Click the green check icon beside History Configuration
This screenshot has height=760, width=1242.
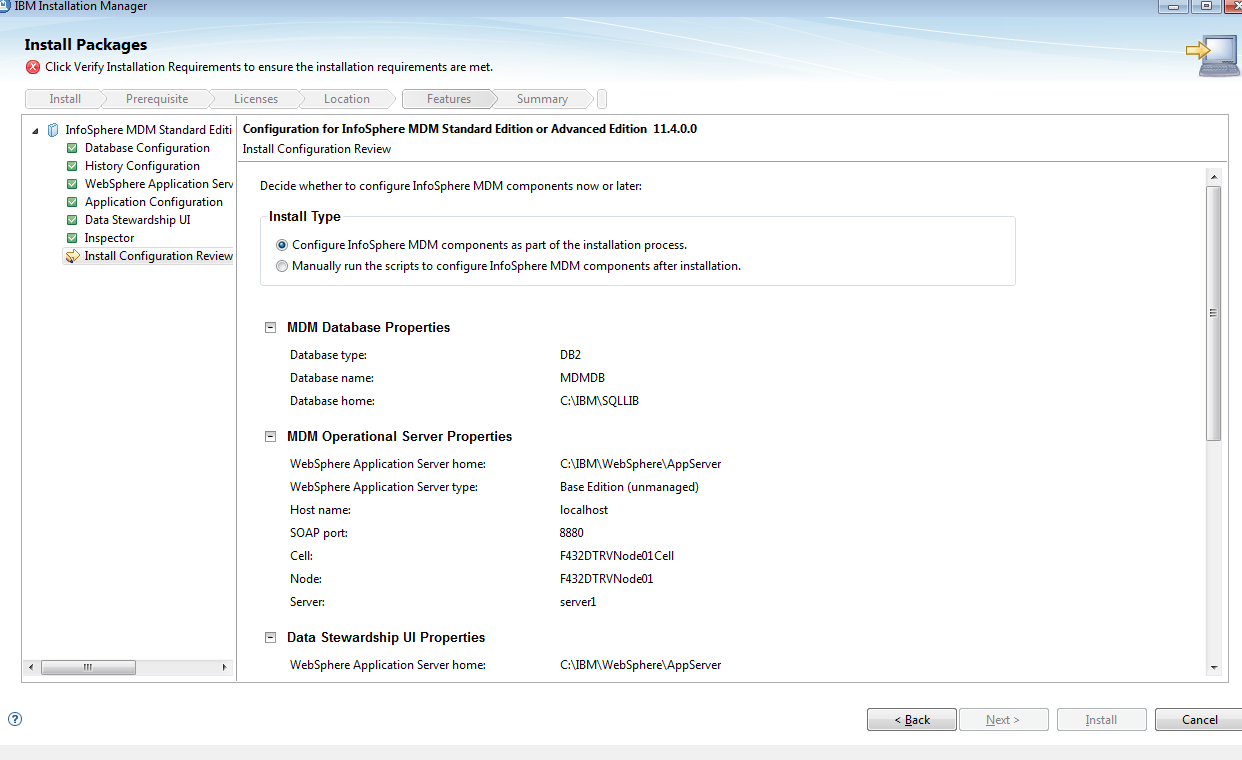tap(72, 166)
